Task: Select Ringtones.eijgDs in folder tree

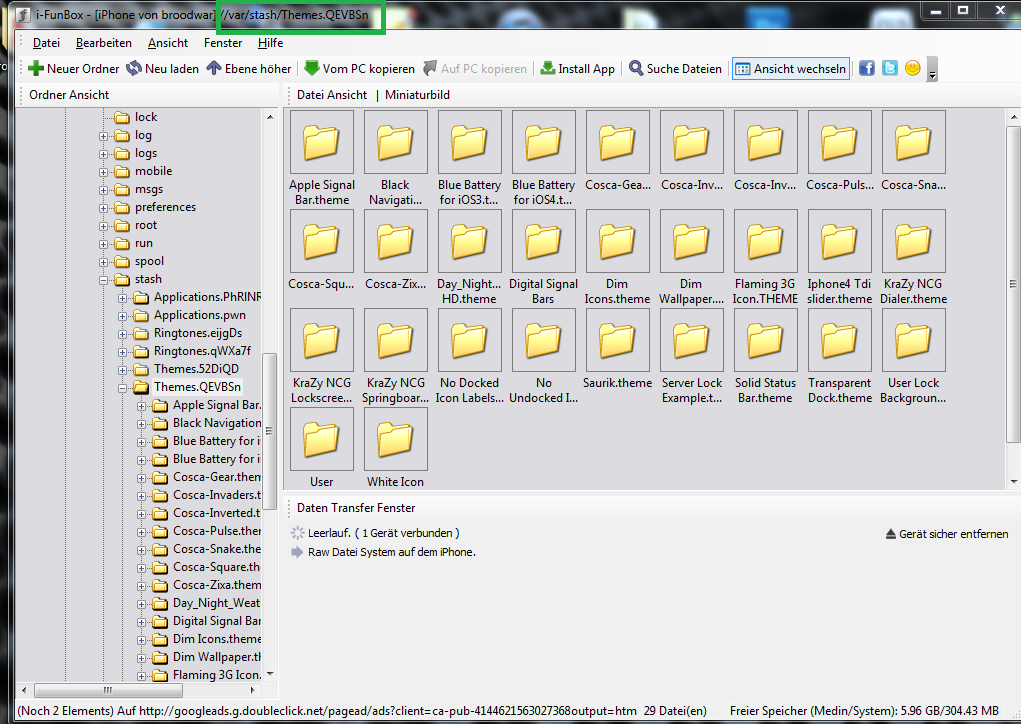Action: tap(198, 333)
